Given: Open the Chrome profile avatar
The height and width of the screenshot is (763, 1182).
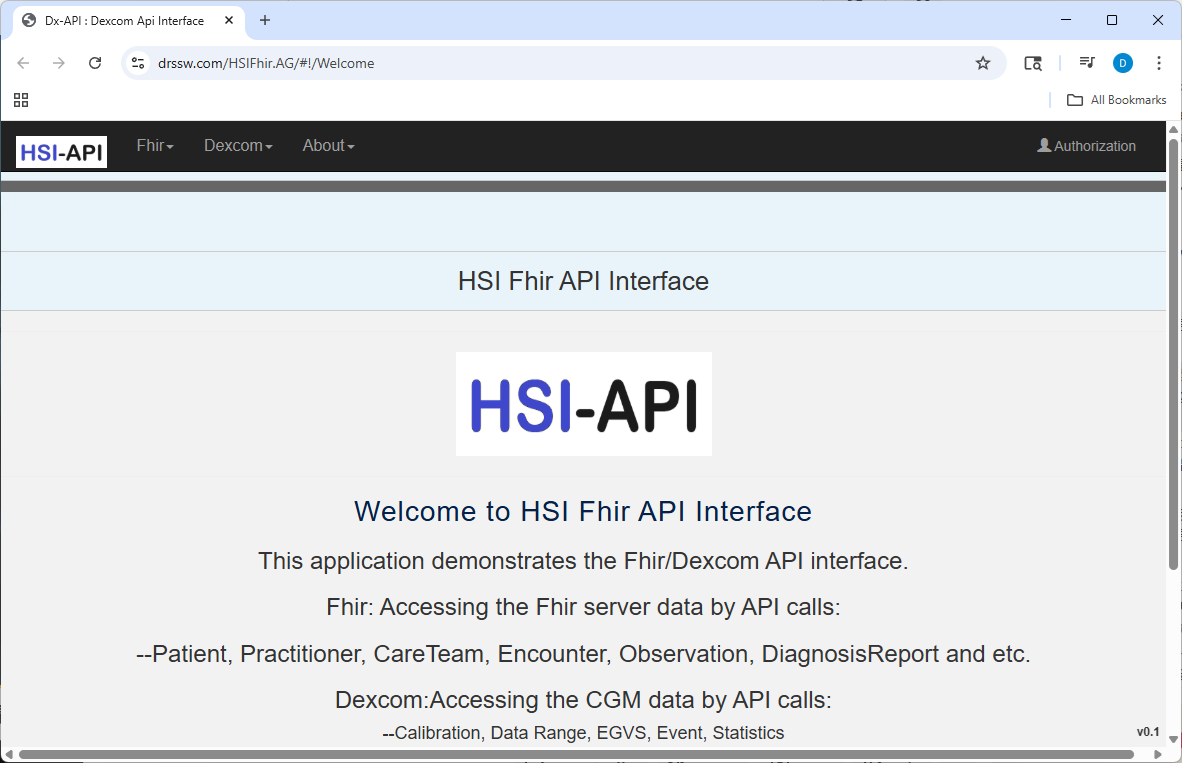Looking at the screenshot, I should coord(1122,63).
